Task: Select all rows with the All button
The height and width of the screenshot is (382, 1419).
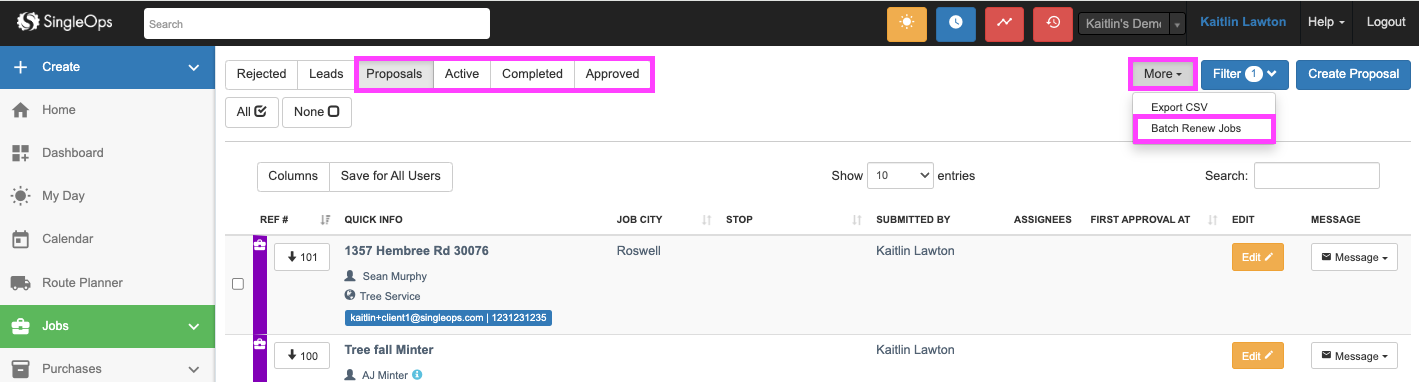Action: [x=251, y=112]
